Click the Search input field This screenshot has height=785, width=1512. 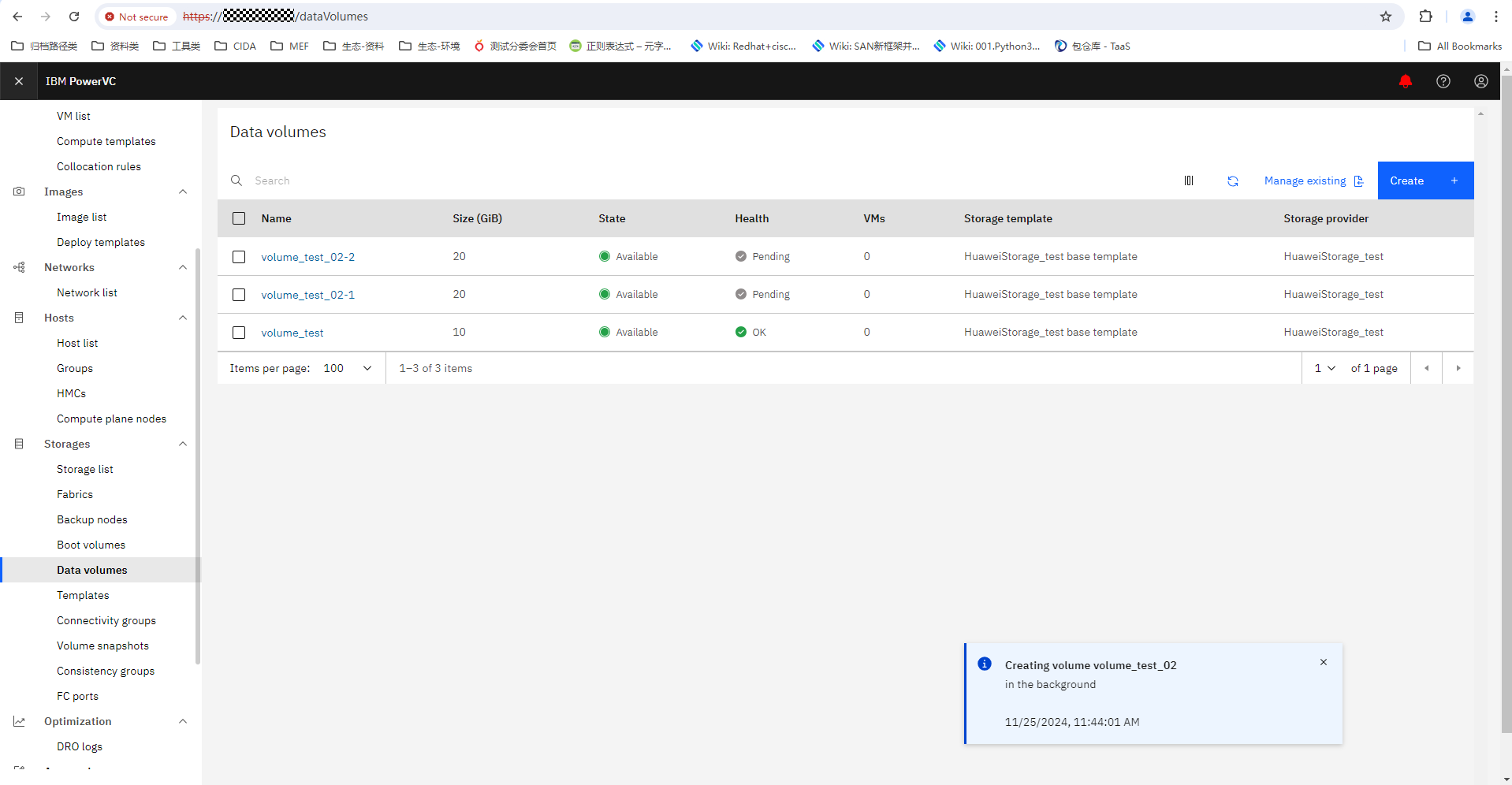(x=694, y=180)
